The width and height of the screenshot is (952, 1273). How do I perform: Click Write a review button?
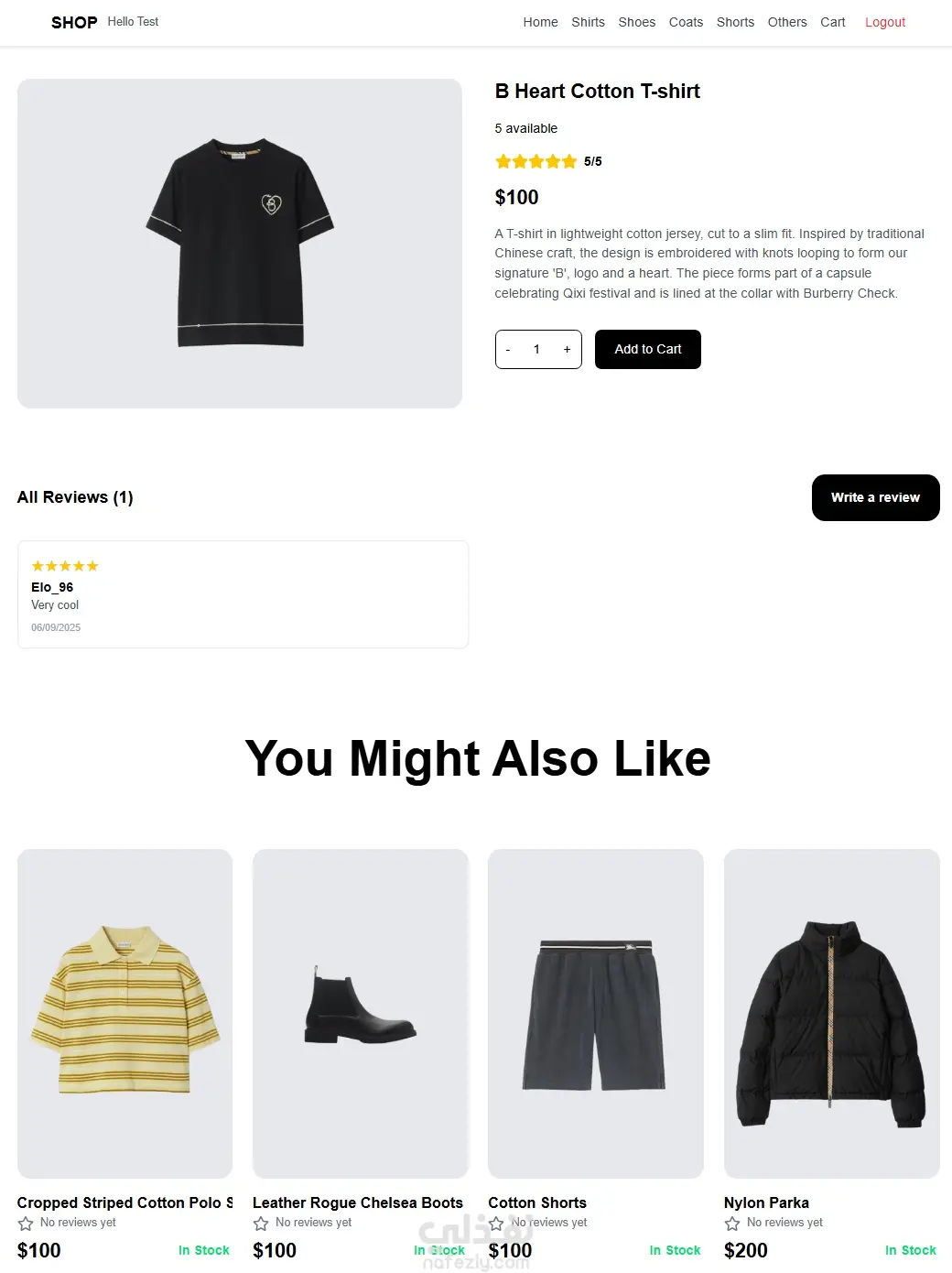pos(875,497)
